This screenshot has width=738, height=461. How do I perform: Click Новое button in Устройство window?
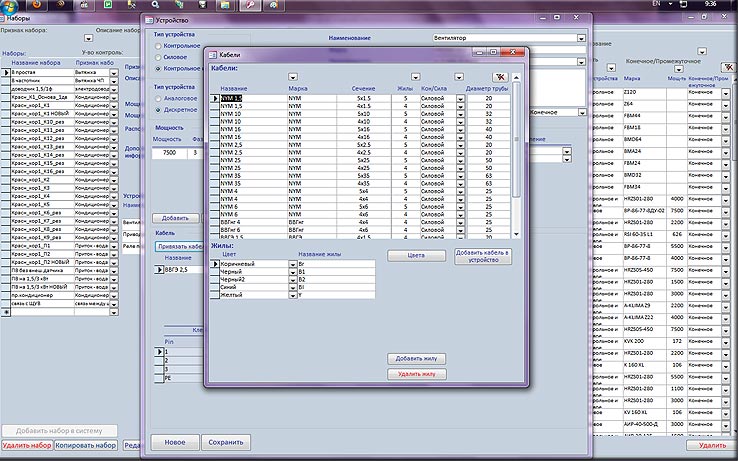point(175,443)
